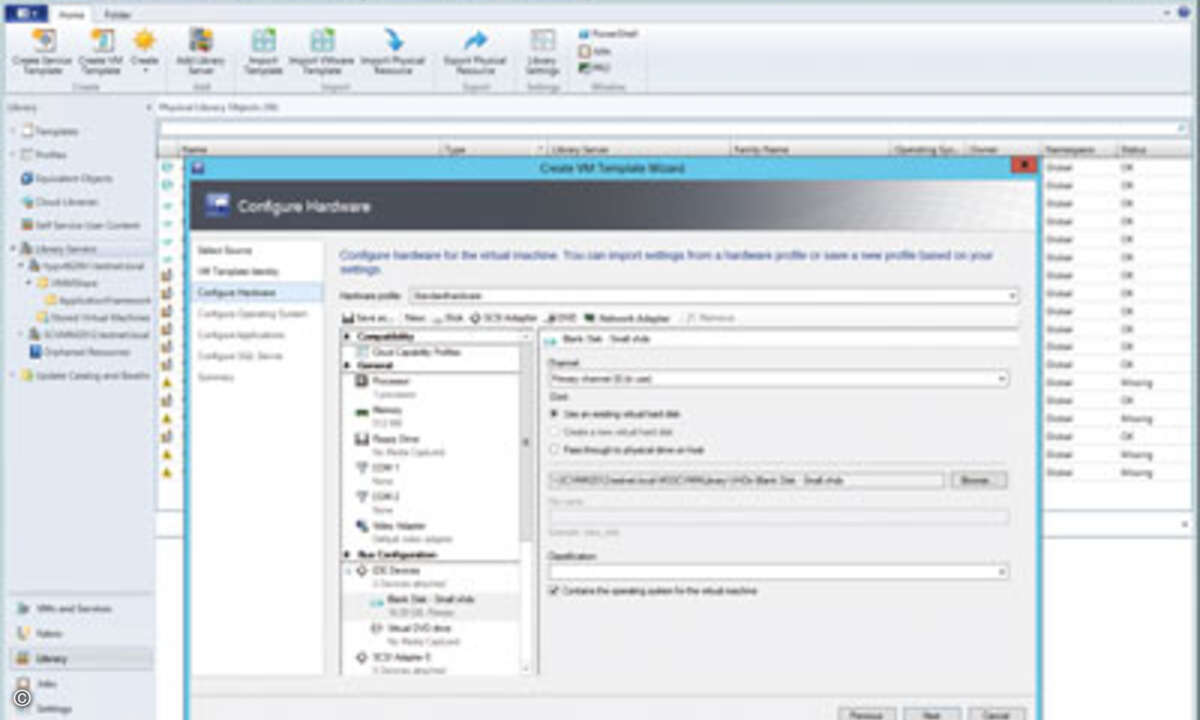Click Create Service Template ribbon icon
This screenshot has width=1200, height=720.
tap(44, 52)
